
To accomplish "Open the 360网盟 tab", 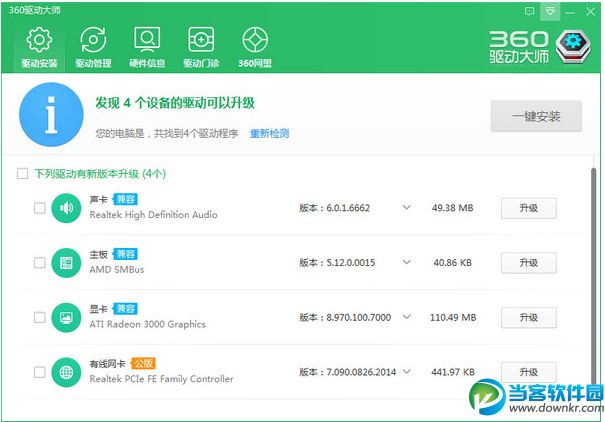I will 255,47.
